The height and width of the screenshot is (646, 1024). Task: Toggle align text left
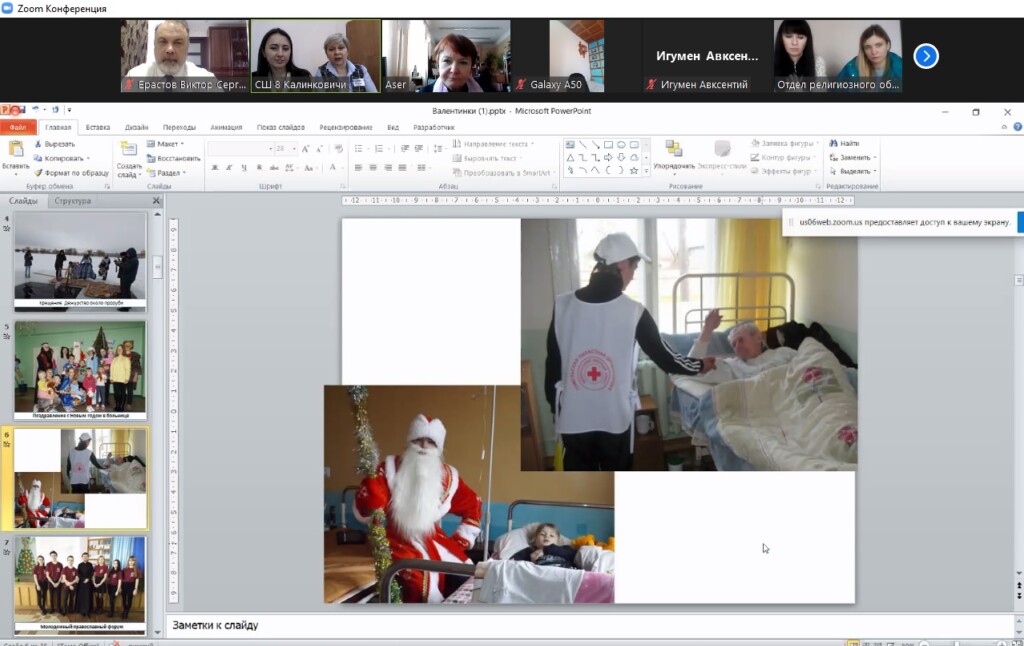[358, 168]
